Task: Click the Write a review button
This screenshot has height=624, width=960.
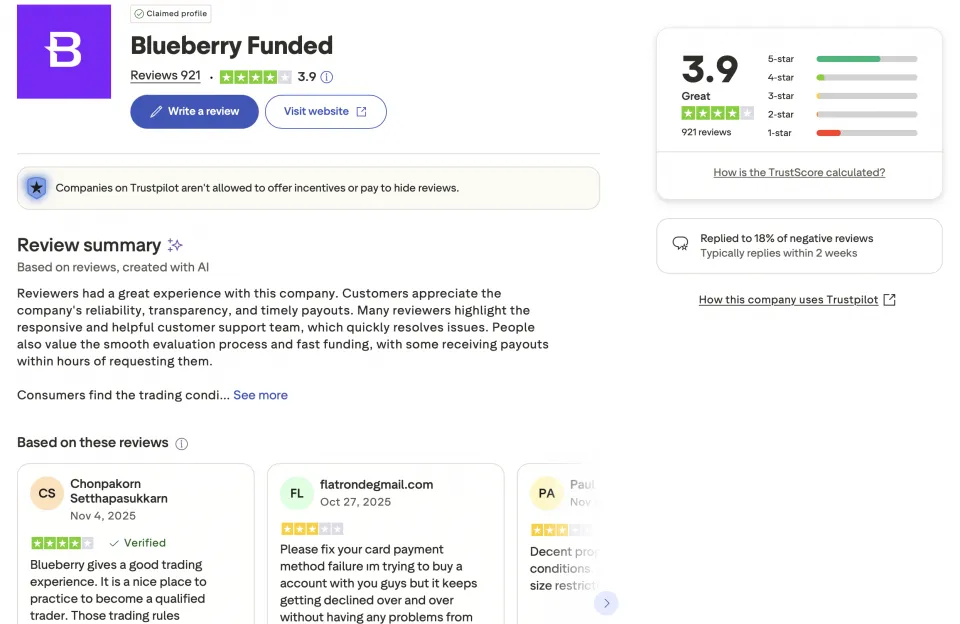Action: [193, 112]
